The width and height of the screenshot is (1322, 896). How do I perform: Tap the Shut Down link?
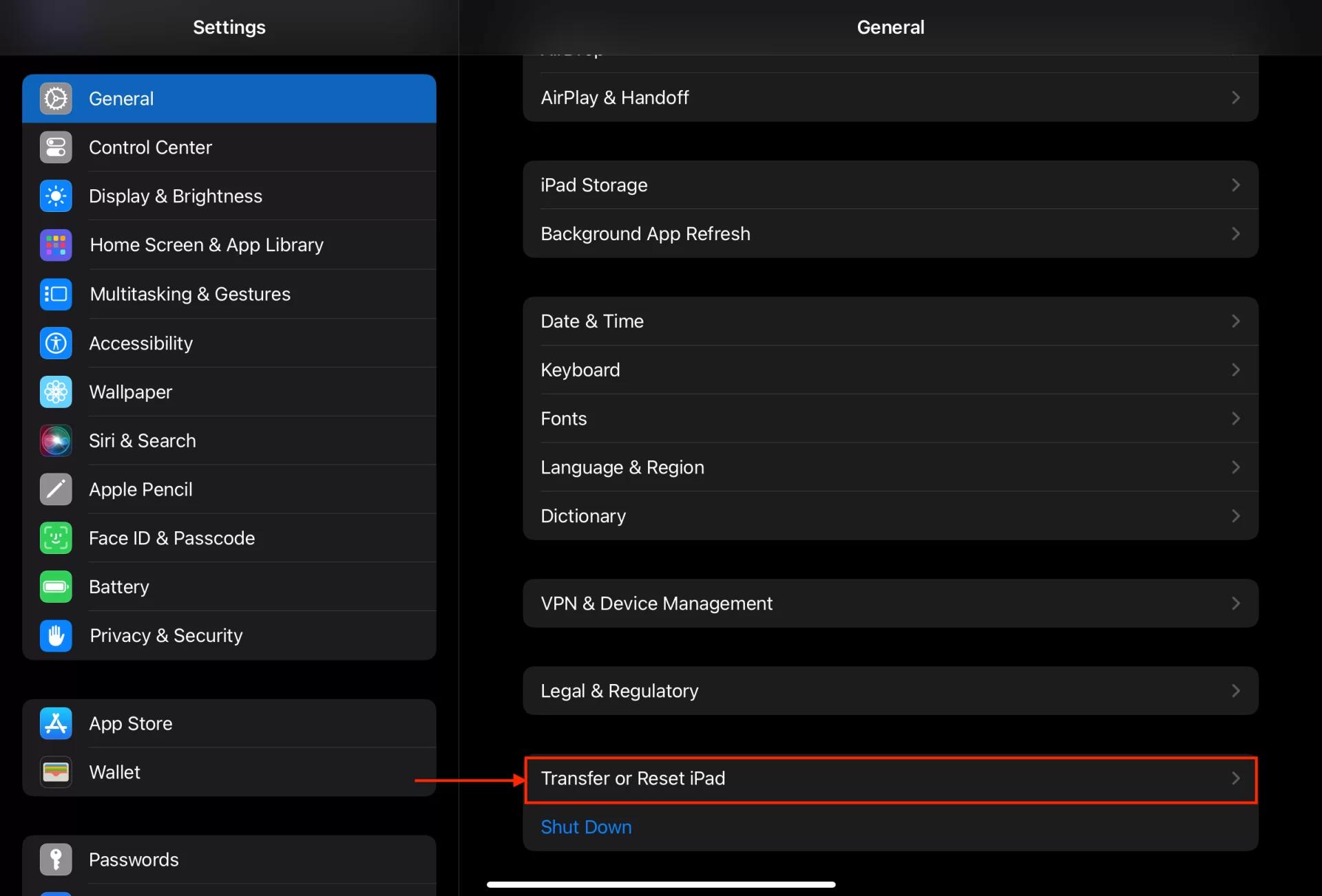coord(586,827)
